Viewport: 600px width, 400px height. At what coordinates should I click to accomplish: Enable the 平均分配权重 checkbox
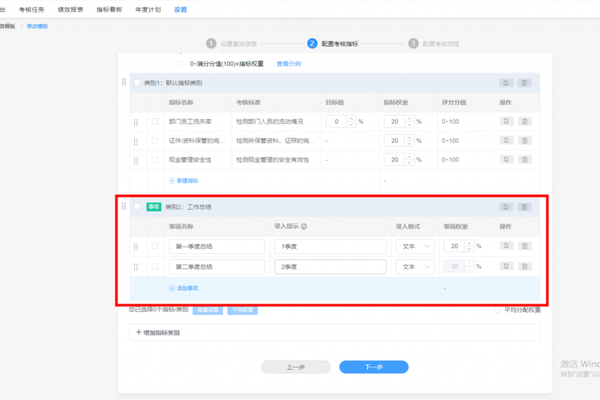pos(497,310)
